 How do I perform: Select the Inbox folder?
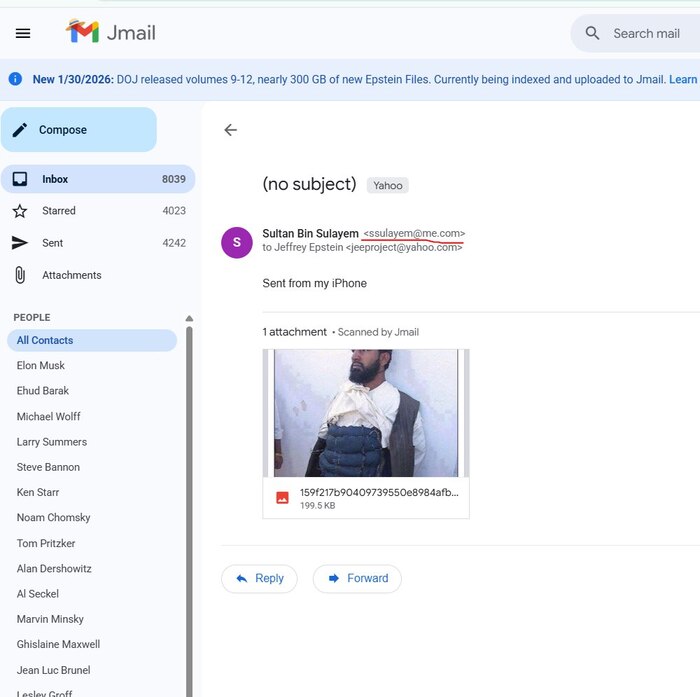click(x=55, y=179)
